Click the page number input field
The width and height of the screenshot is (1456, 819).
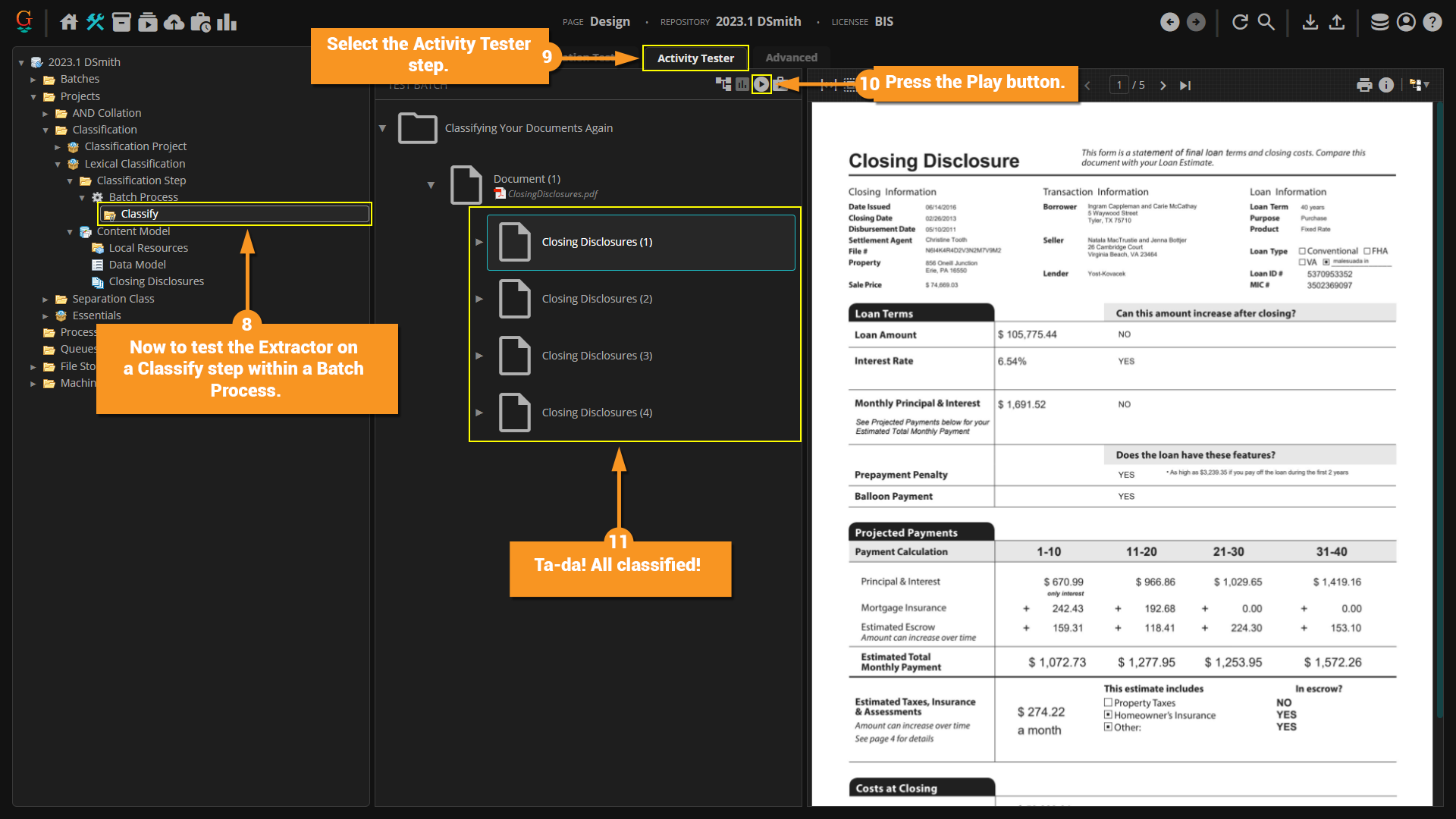tap(1119, 85)
